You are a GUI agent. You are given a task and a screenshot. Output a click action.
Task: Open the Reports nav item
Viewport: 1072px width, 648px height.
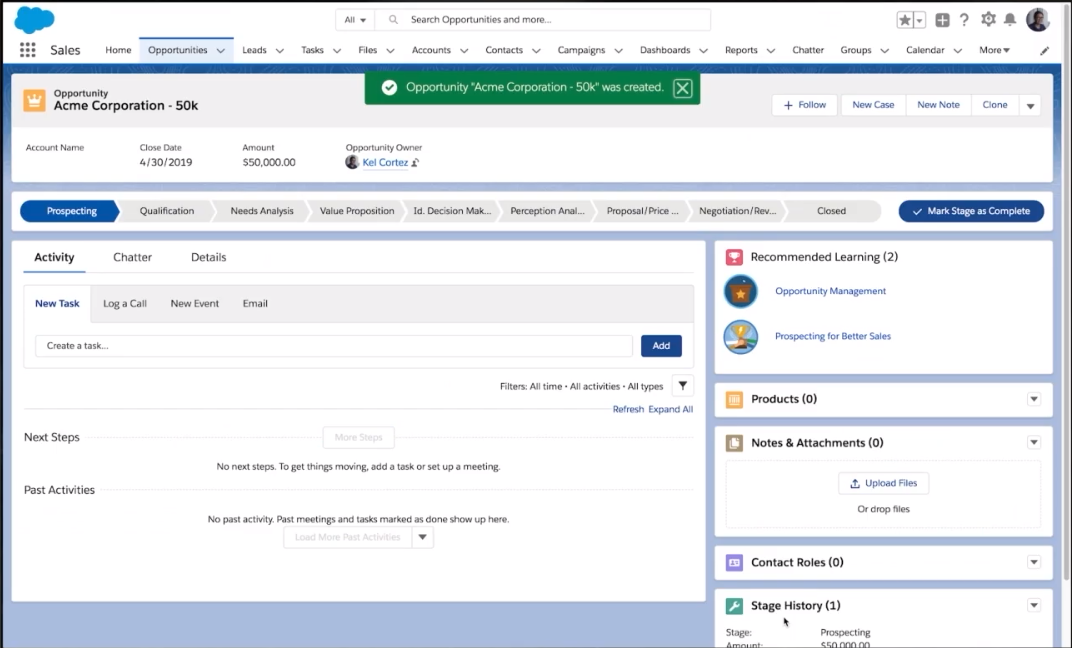pos(741,50)
